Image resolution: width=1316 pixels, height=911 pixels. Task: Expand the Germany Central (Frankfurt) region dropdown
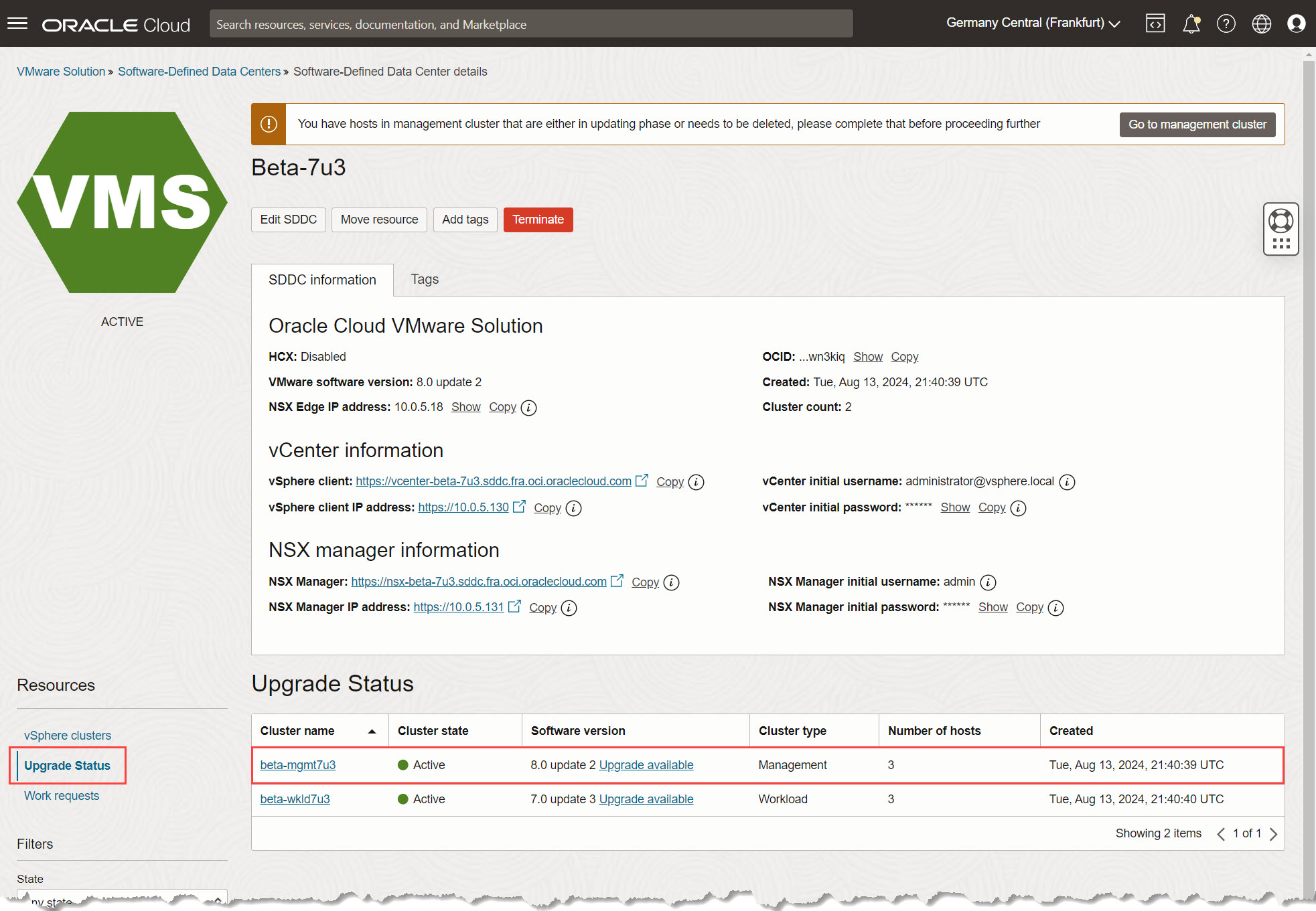click(x=1033, y=23)
